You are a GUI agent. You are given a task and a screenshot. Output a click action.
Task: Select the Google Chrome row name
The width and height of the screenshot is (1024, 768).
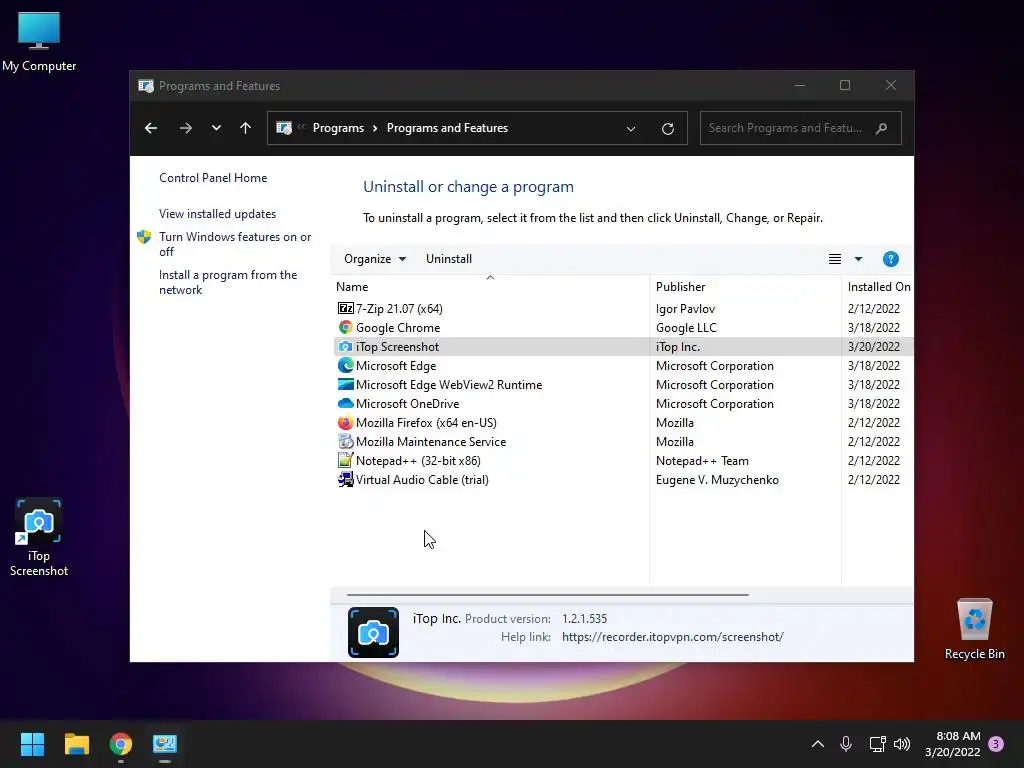click(x=398, y=327)
